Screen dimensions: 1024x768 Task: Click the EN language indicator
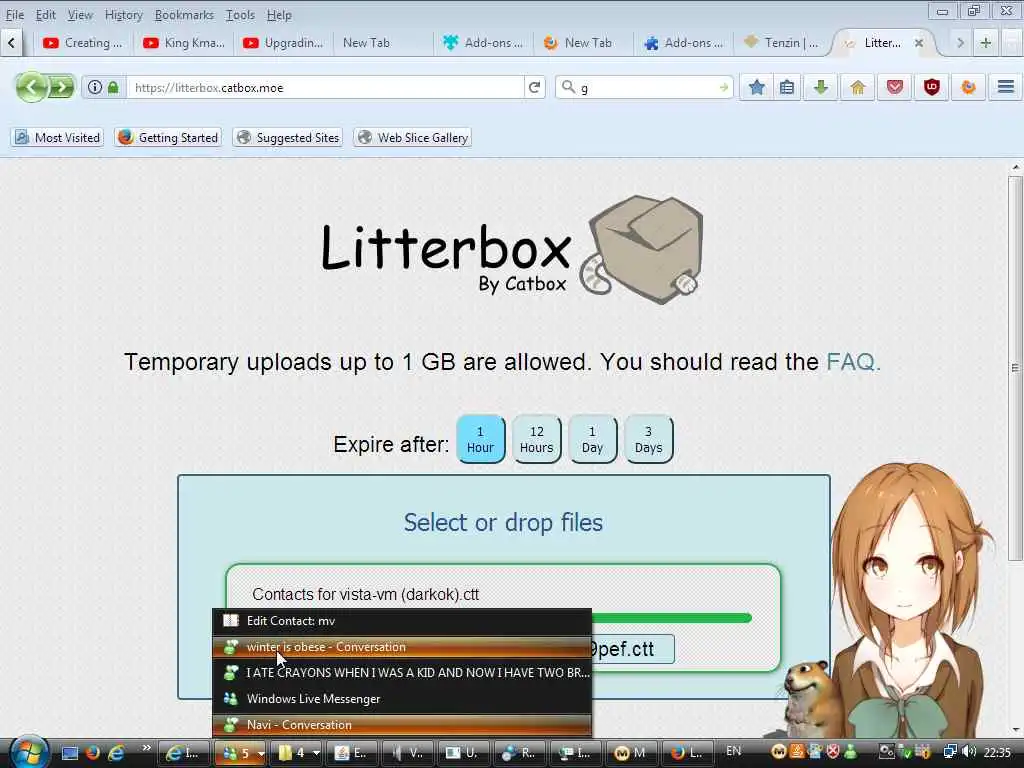click(733, 751)
